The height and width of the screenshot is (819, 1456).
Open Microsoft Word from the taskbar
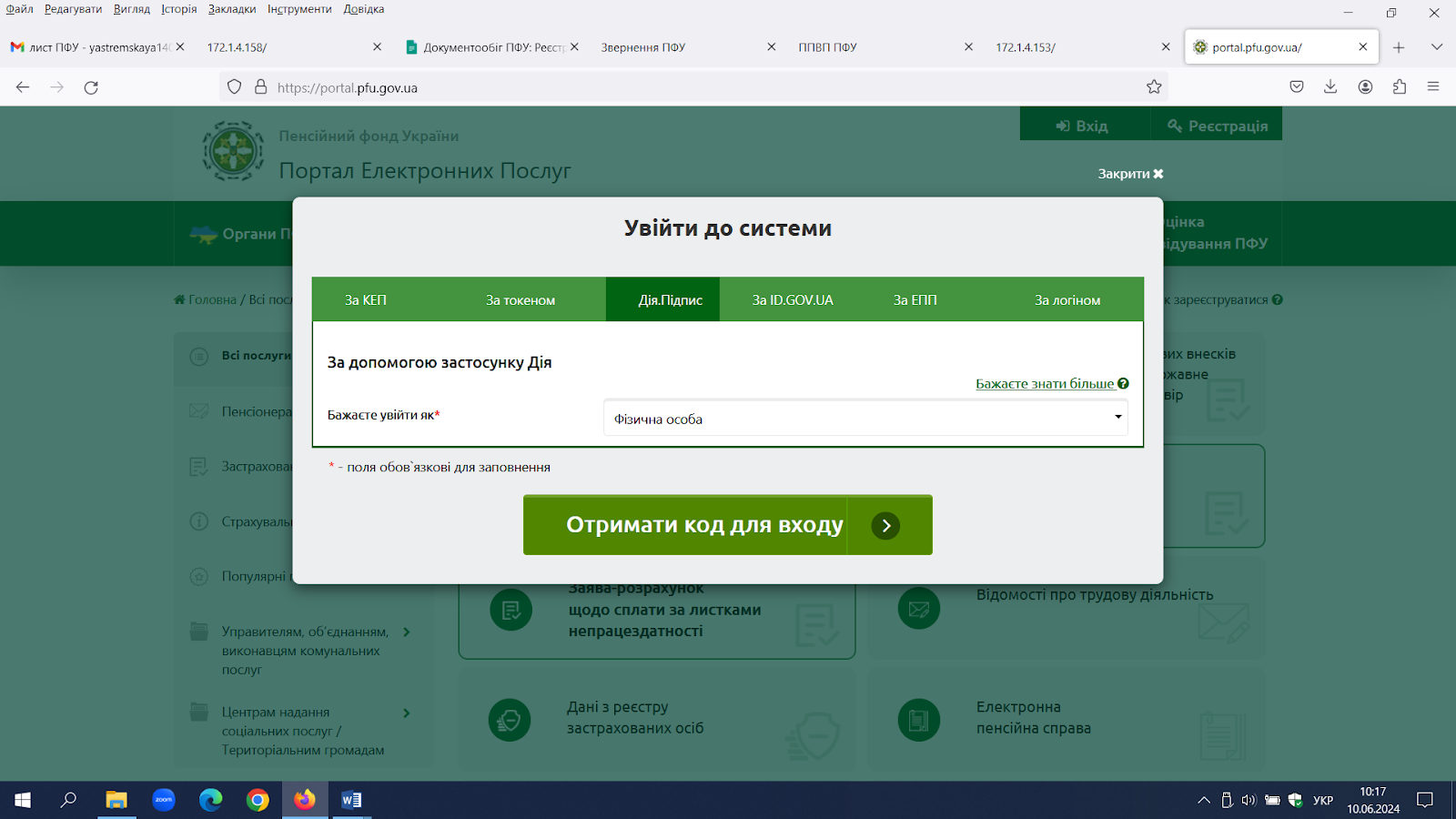351,800
